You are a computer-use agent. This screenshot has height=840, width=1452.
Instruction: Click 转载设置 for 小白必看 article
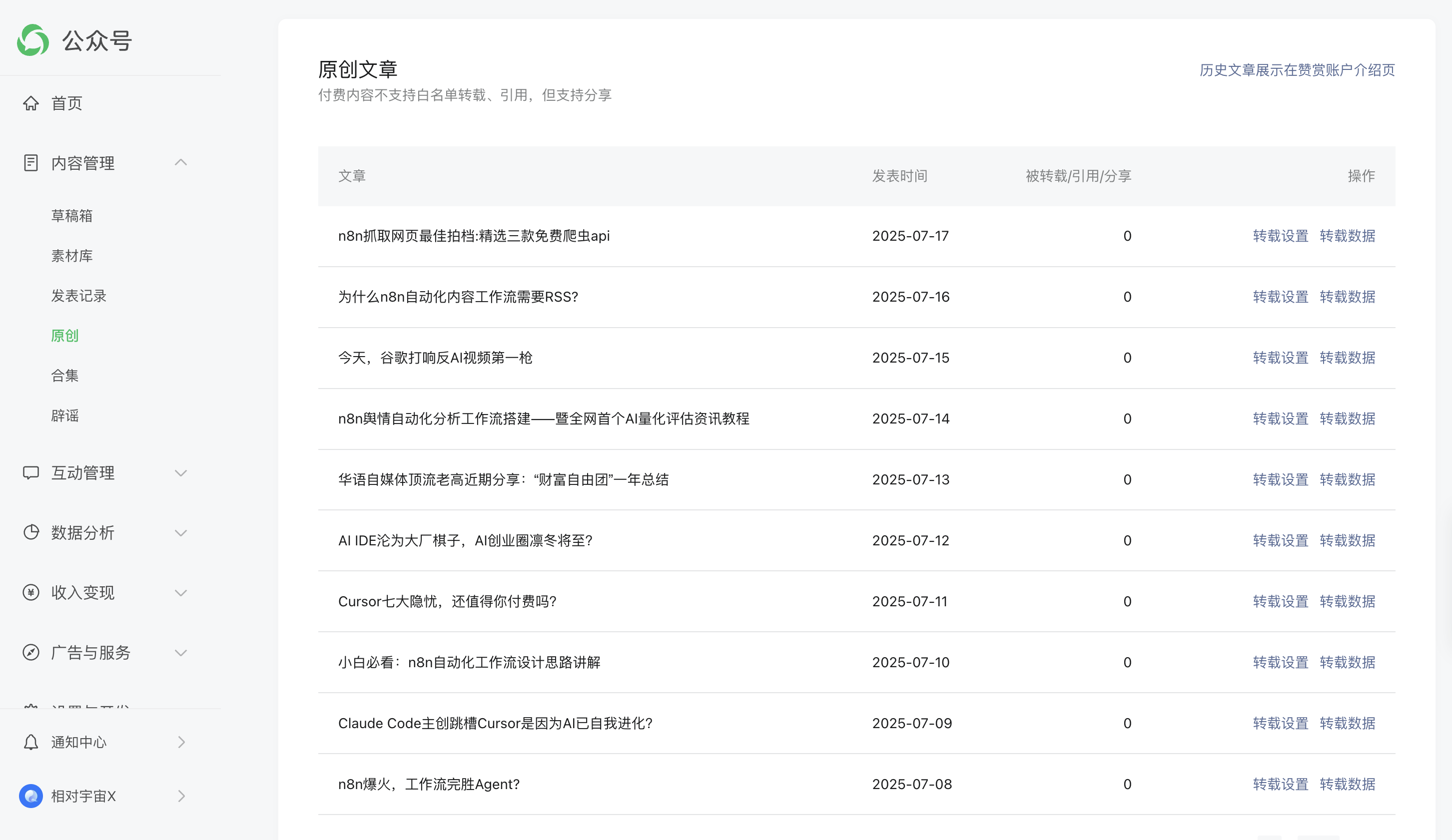1280,662
